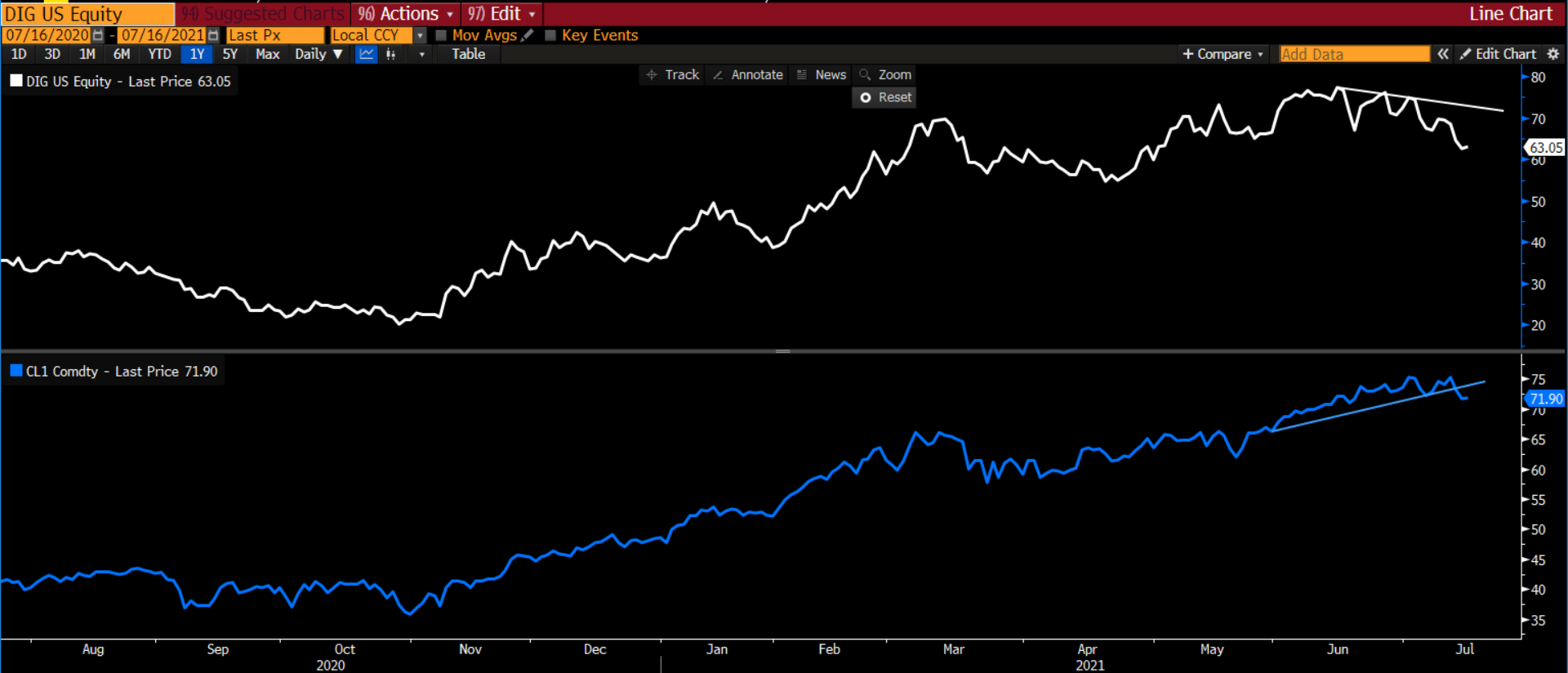Reset the chart zoom
The width and height of the screenshot is (1568, 673).
(x=884, y=97)
